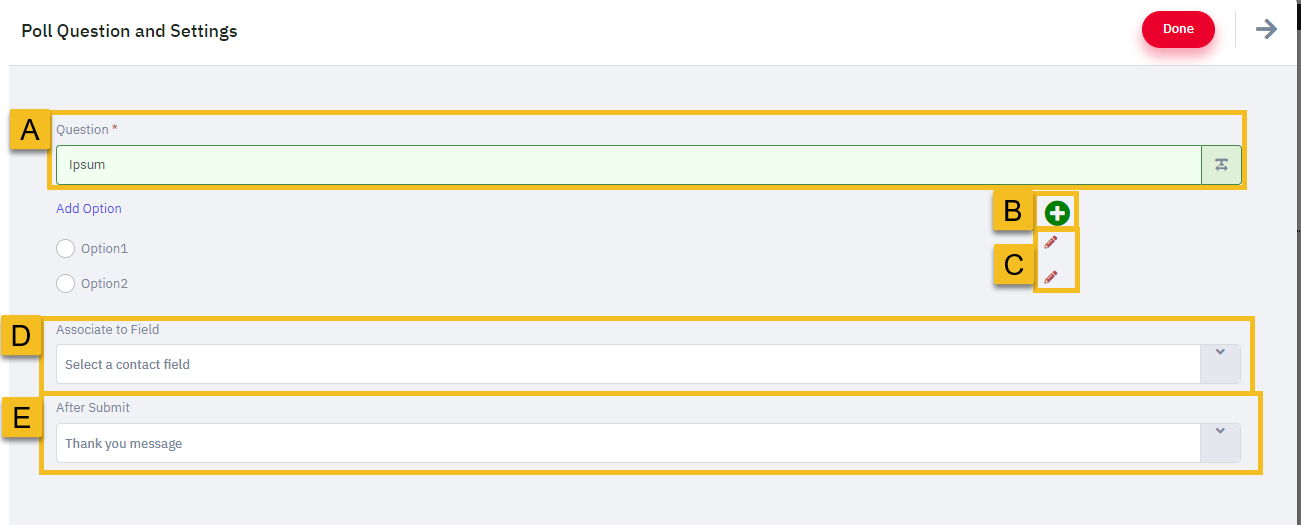Click the Option2 text label
The image size is (1301, 525).
pos(104,283)
